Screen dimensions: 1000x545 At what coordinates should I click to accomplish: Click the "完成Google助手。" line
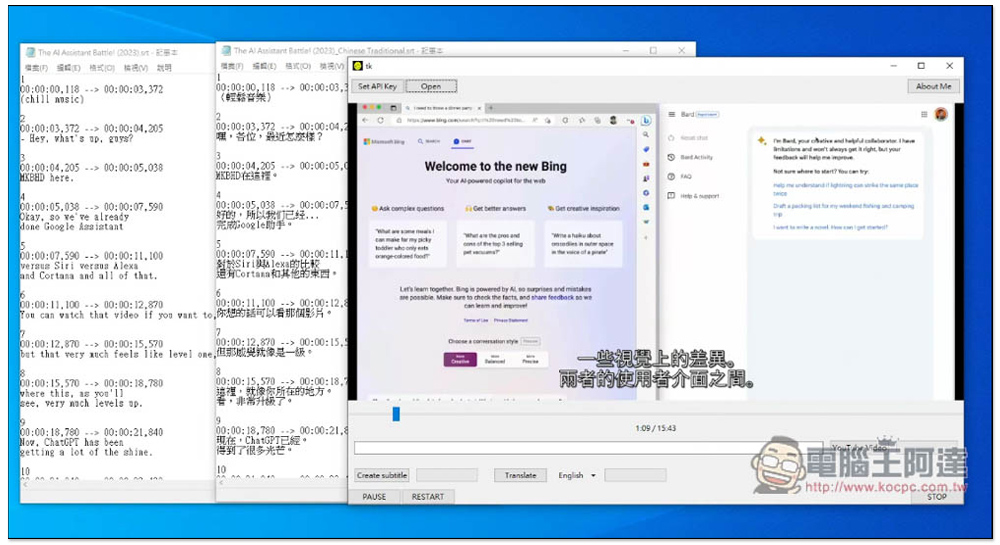(x=254, y=225)
